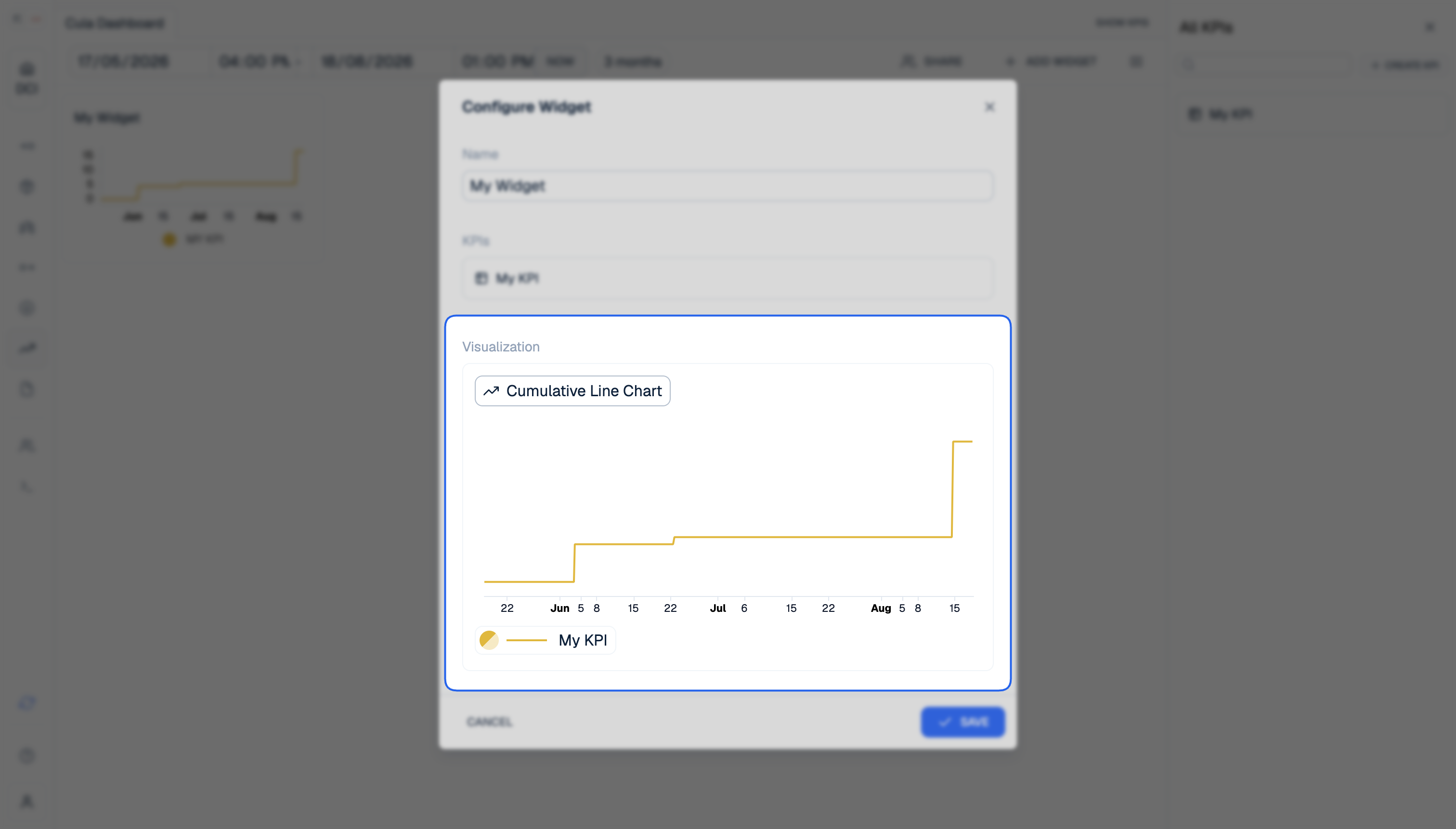This screenshot has width=1456, height=829.
Task: Focus the All KPIs search field
Action: (x=1263, y=65)
